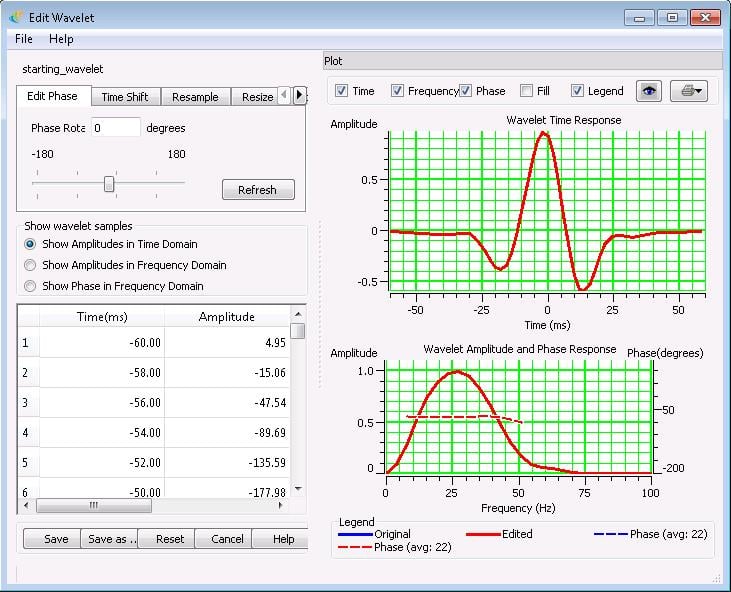Click the Amplitude column header
The width and height of the screenshot is (731, 592).
pyautogui.click(x=227, y=317)
